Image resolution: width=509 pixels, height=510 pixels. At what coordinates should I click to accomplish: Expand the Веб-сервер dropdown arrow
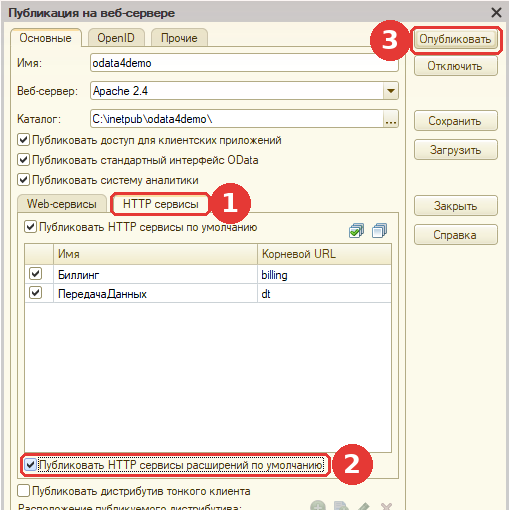coord(391,91)
